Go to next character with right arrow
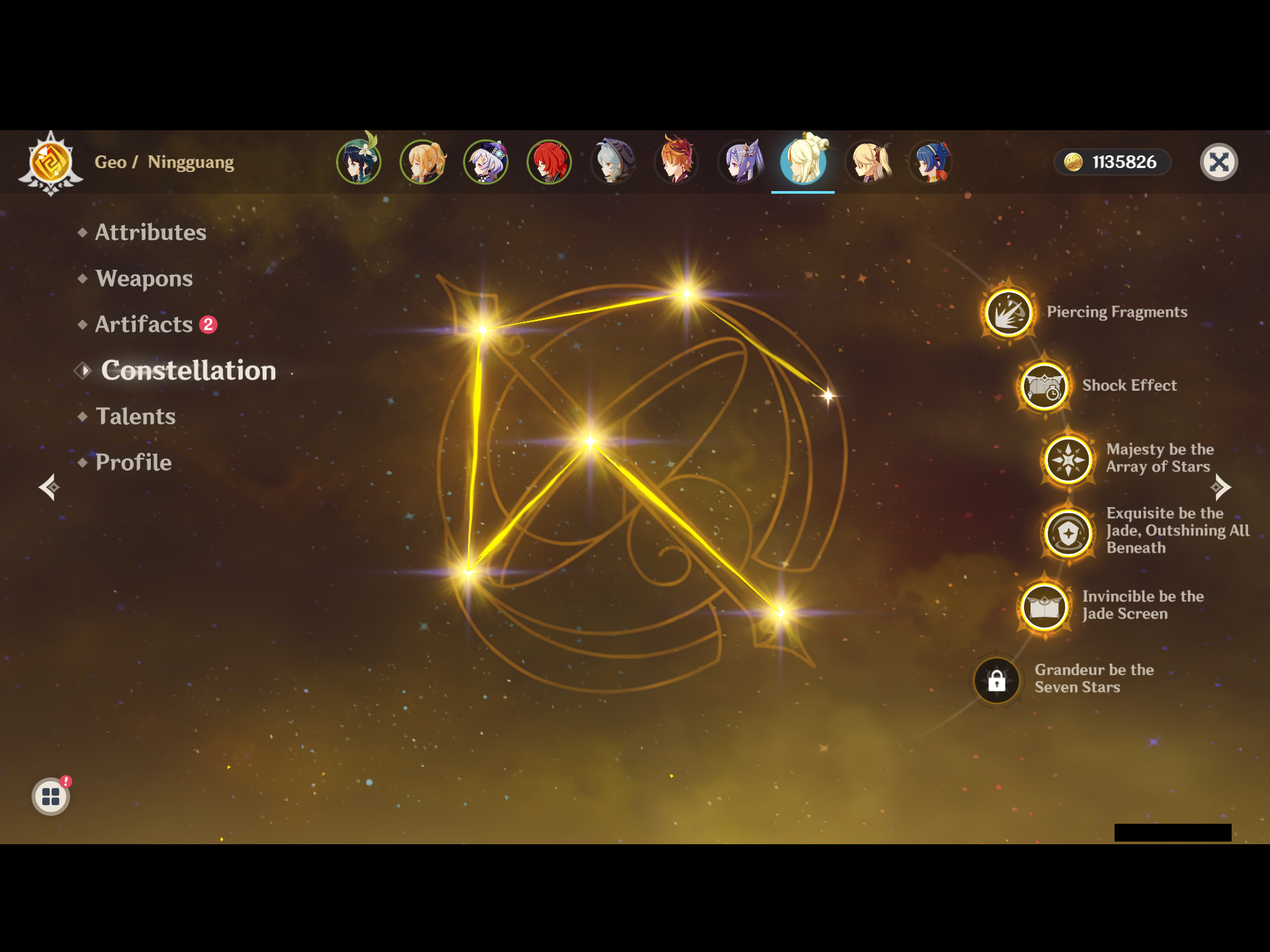Image resolution: width=1270 pixels, height=952 pixels. click(x=1220, y=488)
